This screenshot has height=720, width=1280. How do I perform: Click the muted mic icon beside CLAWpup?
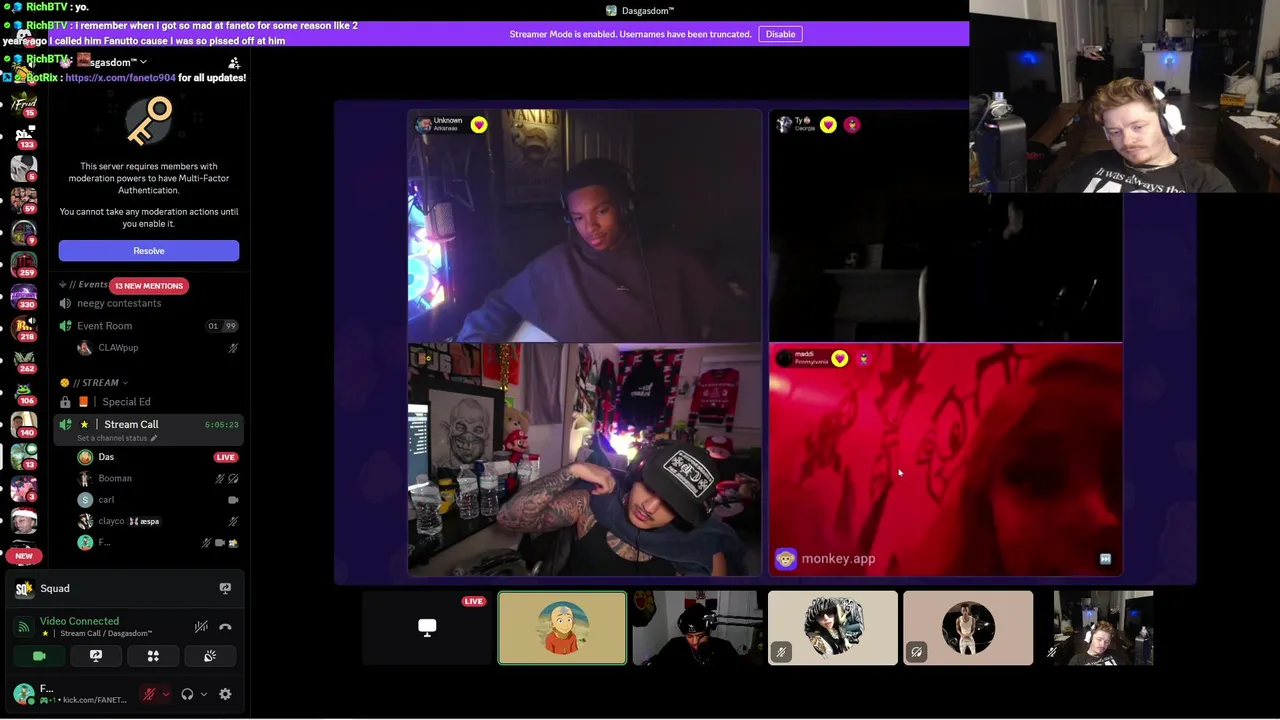coord(233,348)
